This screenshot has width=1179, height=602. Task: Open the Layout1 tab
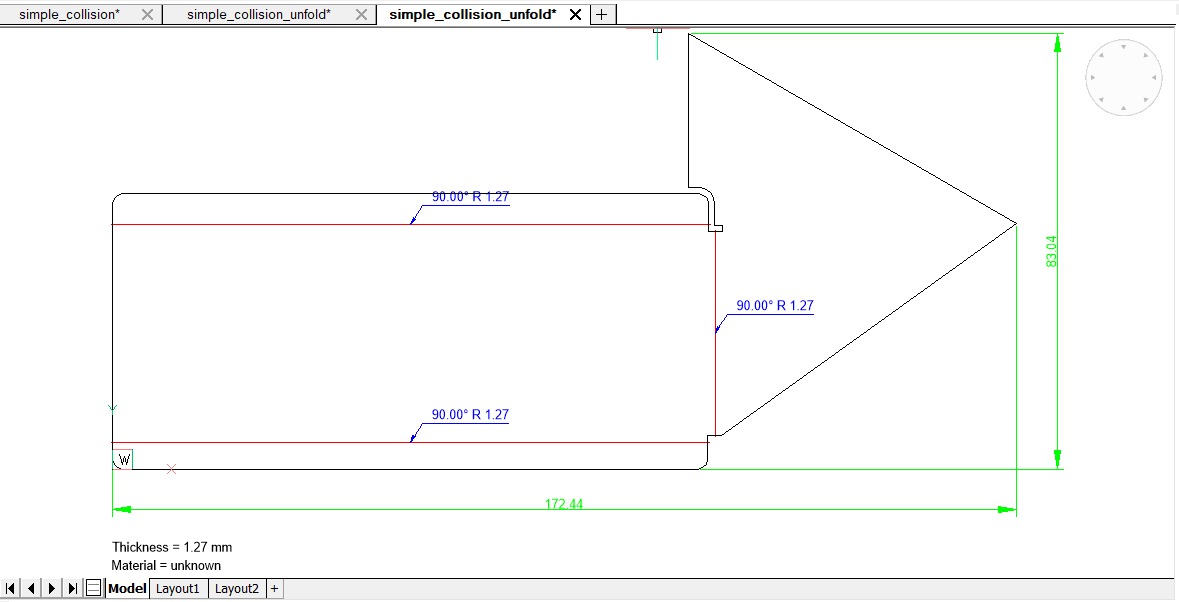point(178,588)
